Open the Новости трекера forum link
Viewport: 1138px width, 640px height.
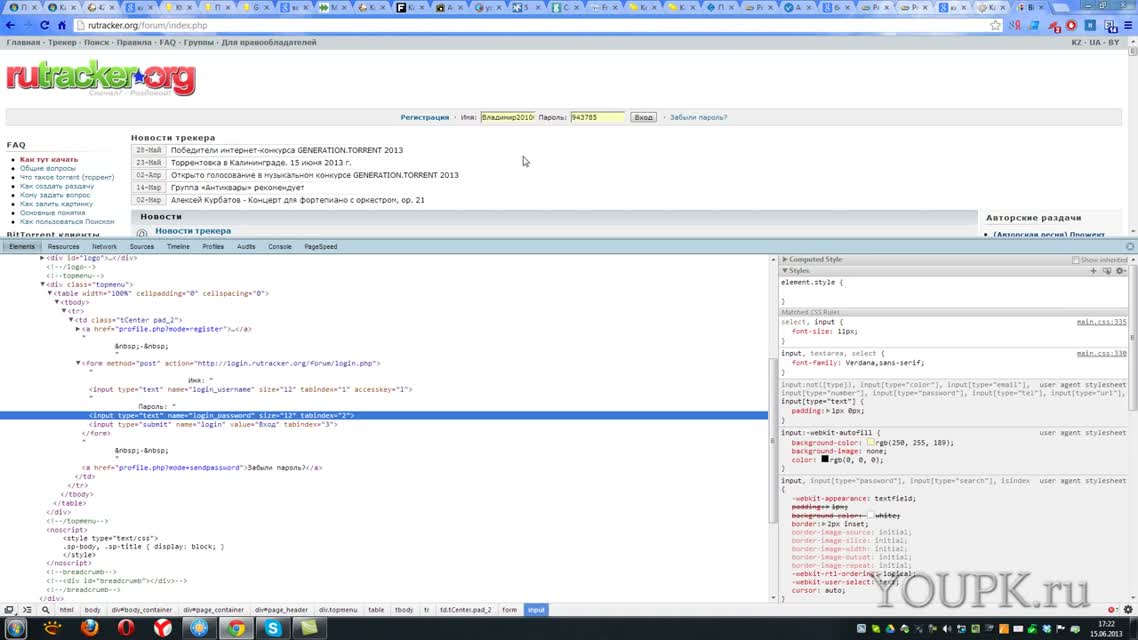[x=193, y=231]
